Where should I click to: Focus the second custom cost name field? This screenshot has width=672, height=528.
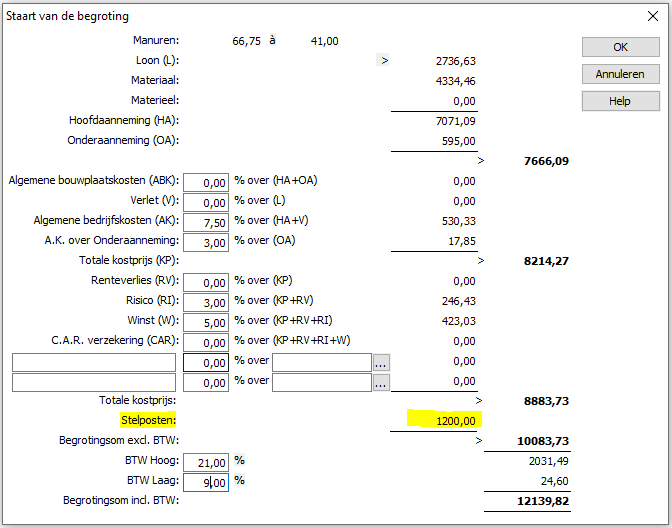(94, 383)
